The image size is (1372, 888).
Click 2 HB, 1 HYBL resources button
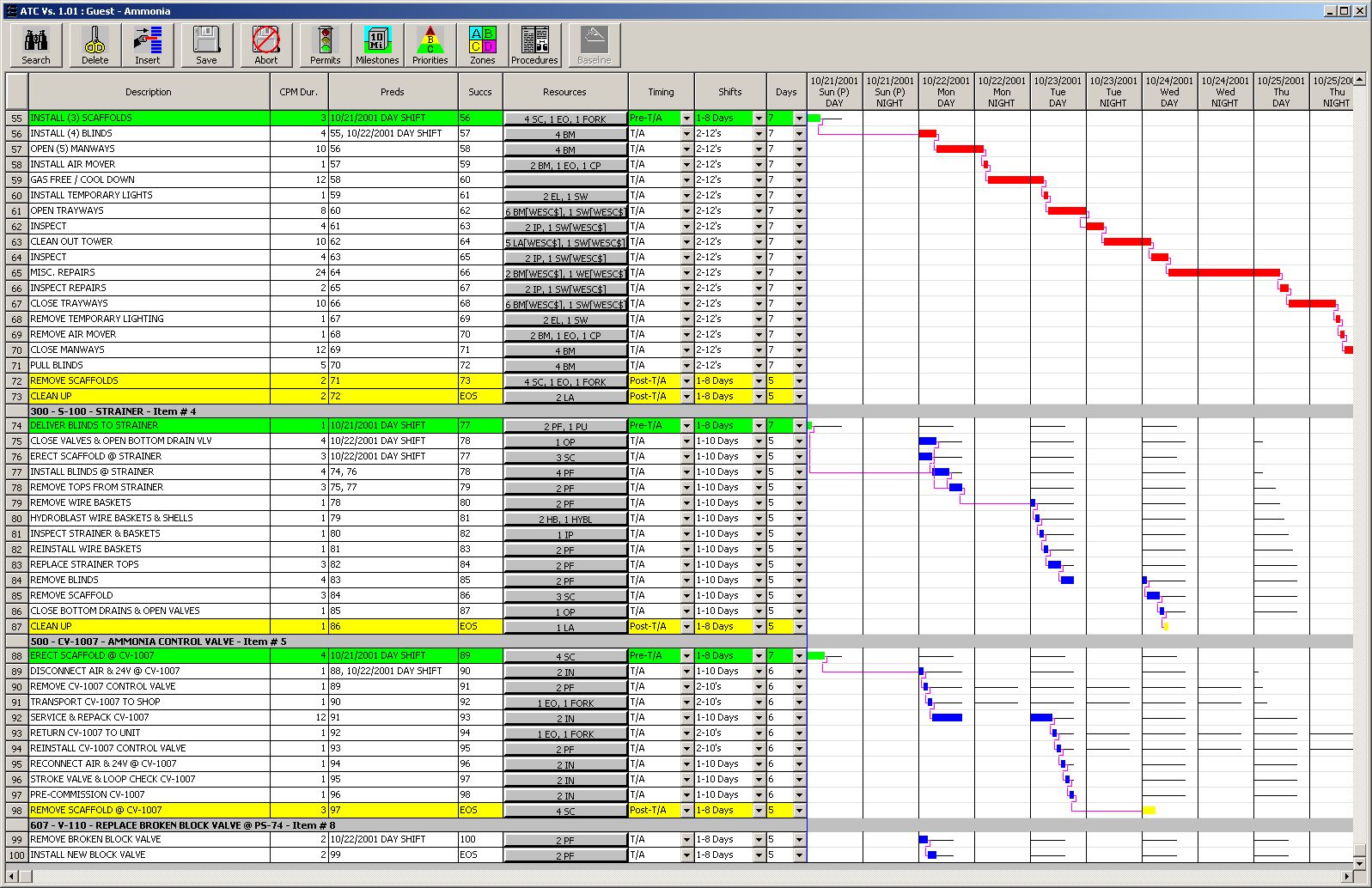565,519
